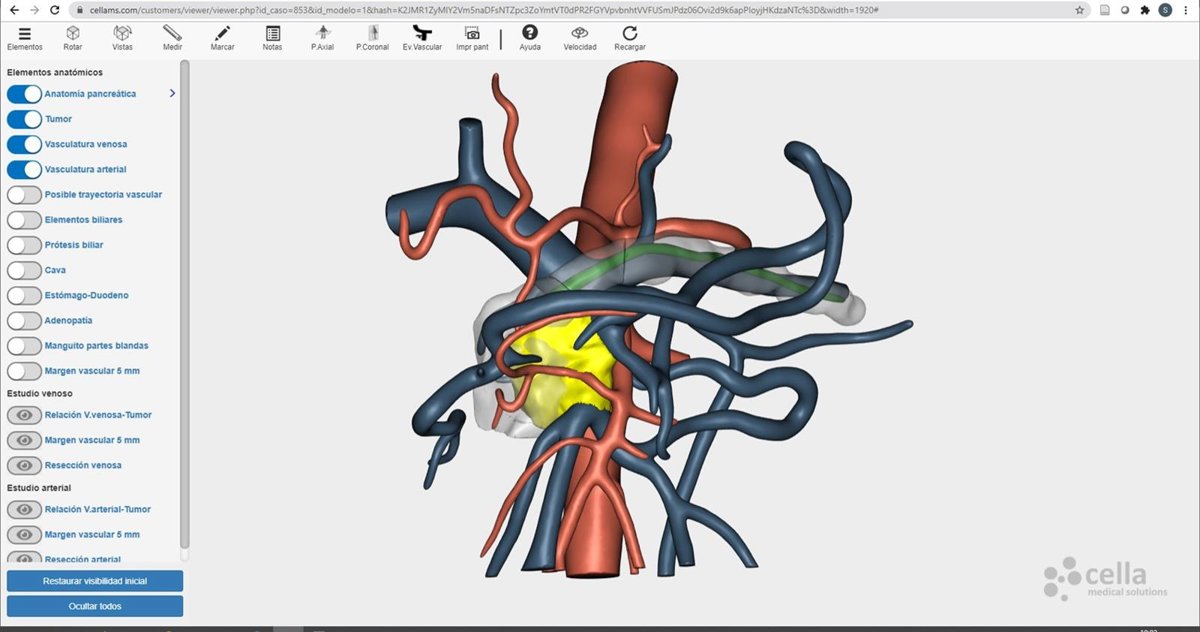Open the Velocidad speed option
This screenshot has width=1200, height=632.
coord(580,38)
